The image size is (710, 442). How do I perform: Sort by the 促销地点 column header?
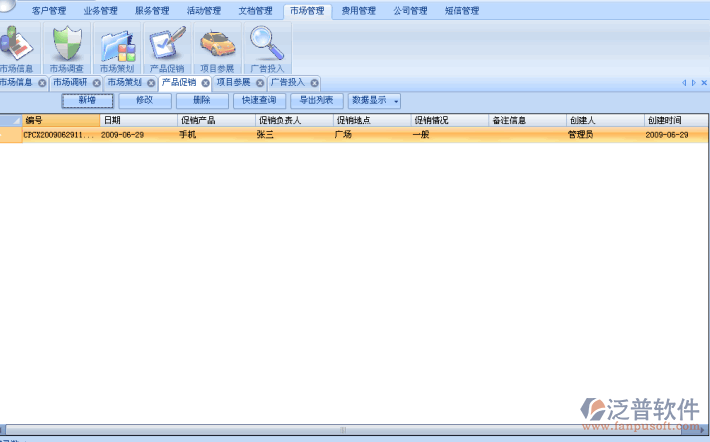372,120
